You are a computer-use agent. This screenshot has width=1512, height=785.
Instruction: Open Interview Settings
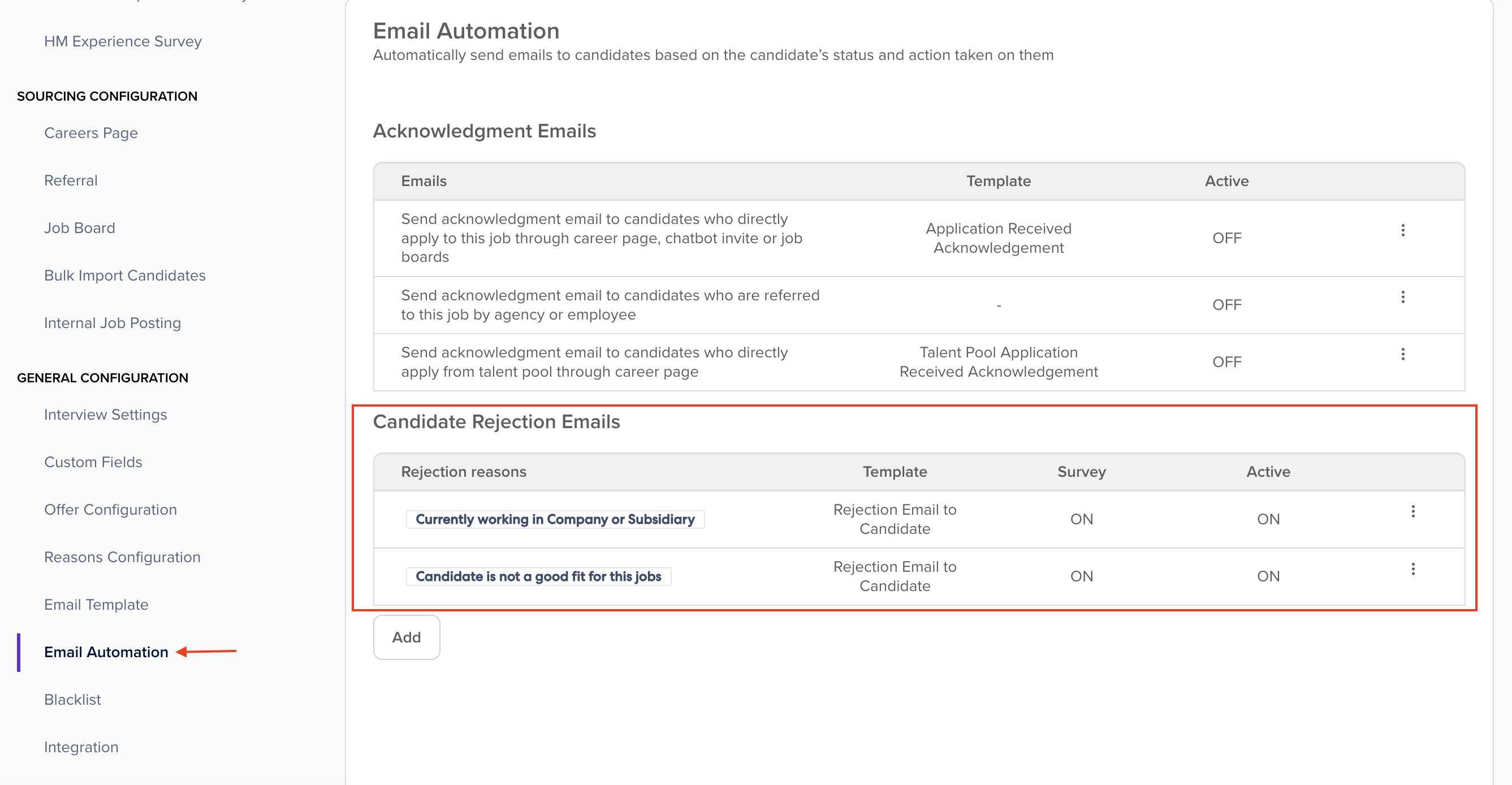point(105,414)
